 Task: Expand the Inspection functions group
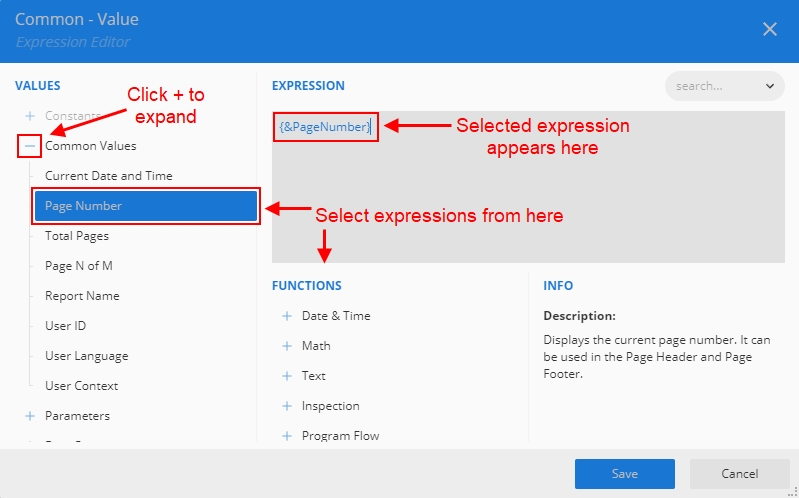point(287,406)
